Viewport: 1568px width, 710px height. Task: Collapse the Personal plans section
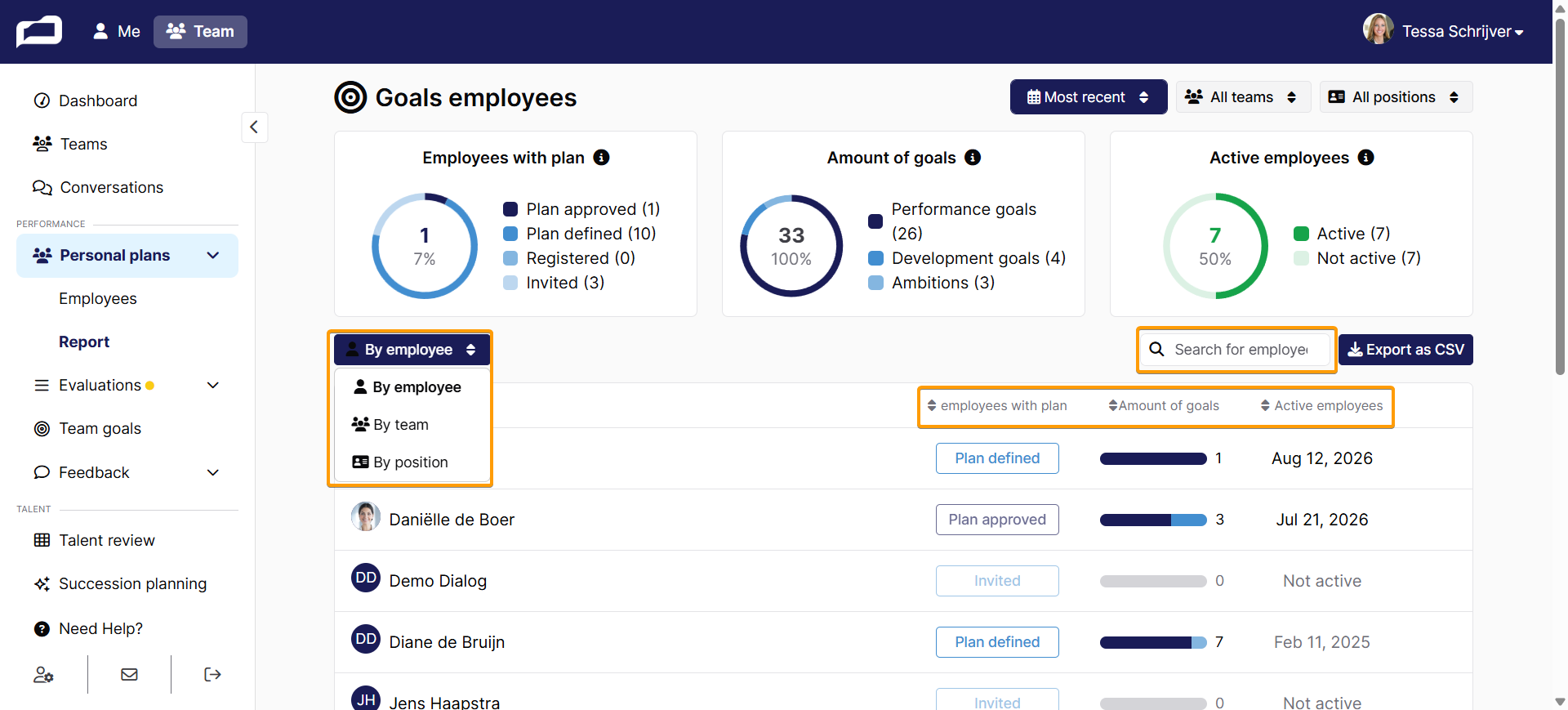(213, 256)
